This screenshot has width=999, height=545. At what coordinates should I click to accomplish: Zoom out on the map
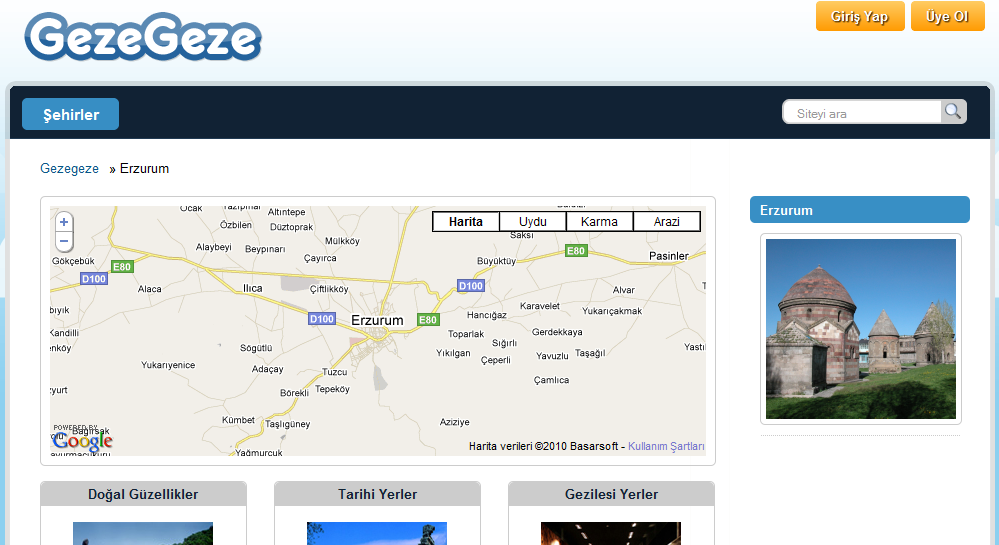click(64, 241)
